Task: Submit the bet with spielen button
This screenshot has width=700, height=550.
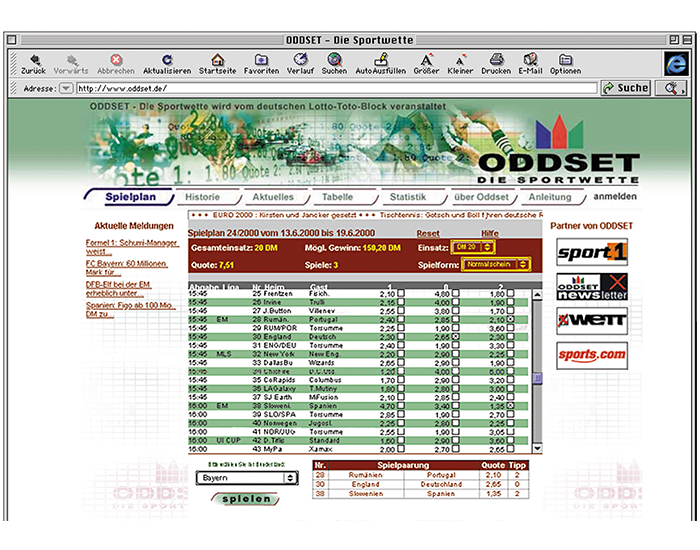Action: click(245, 499)
